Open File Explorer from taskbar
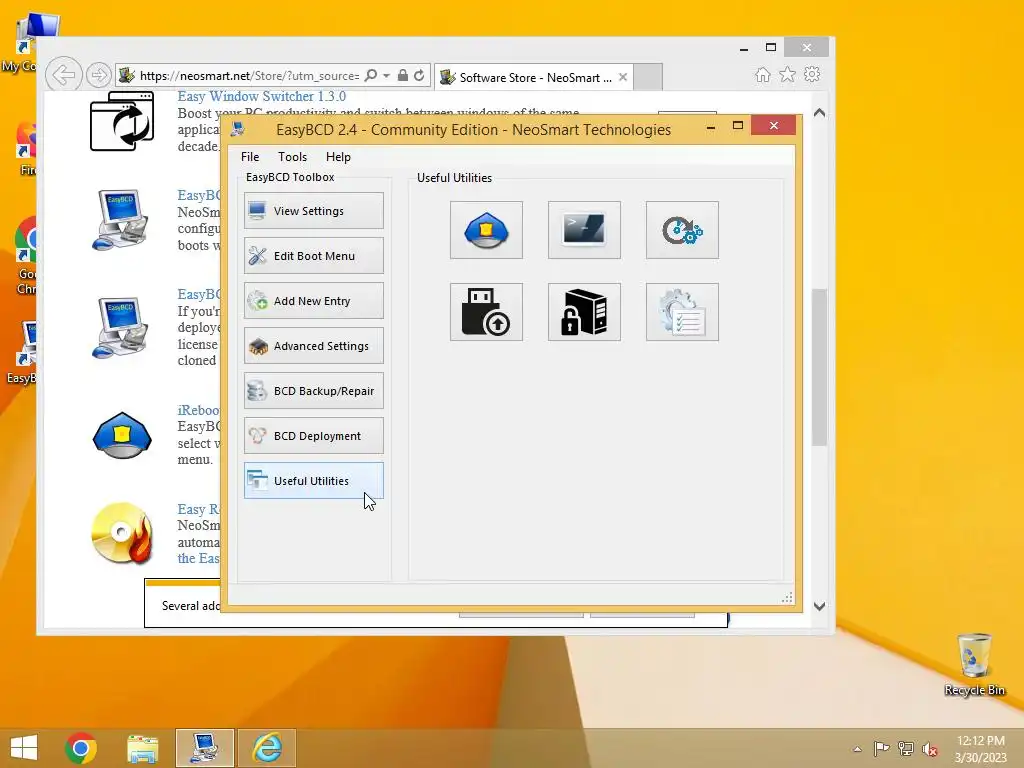This screenshot has width=1024, height=768. tap(142, 748)
